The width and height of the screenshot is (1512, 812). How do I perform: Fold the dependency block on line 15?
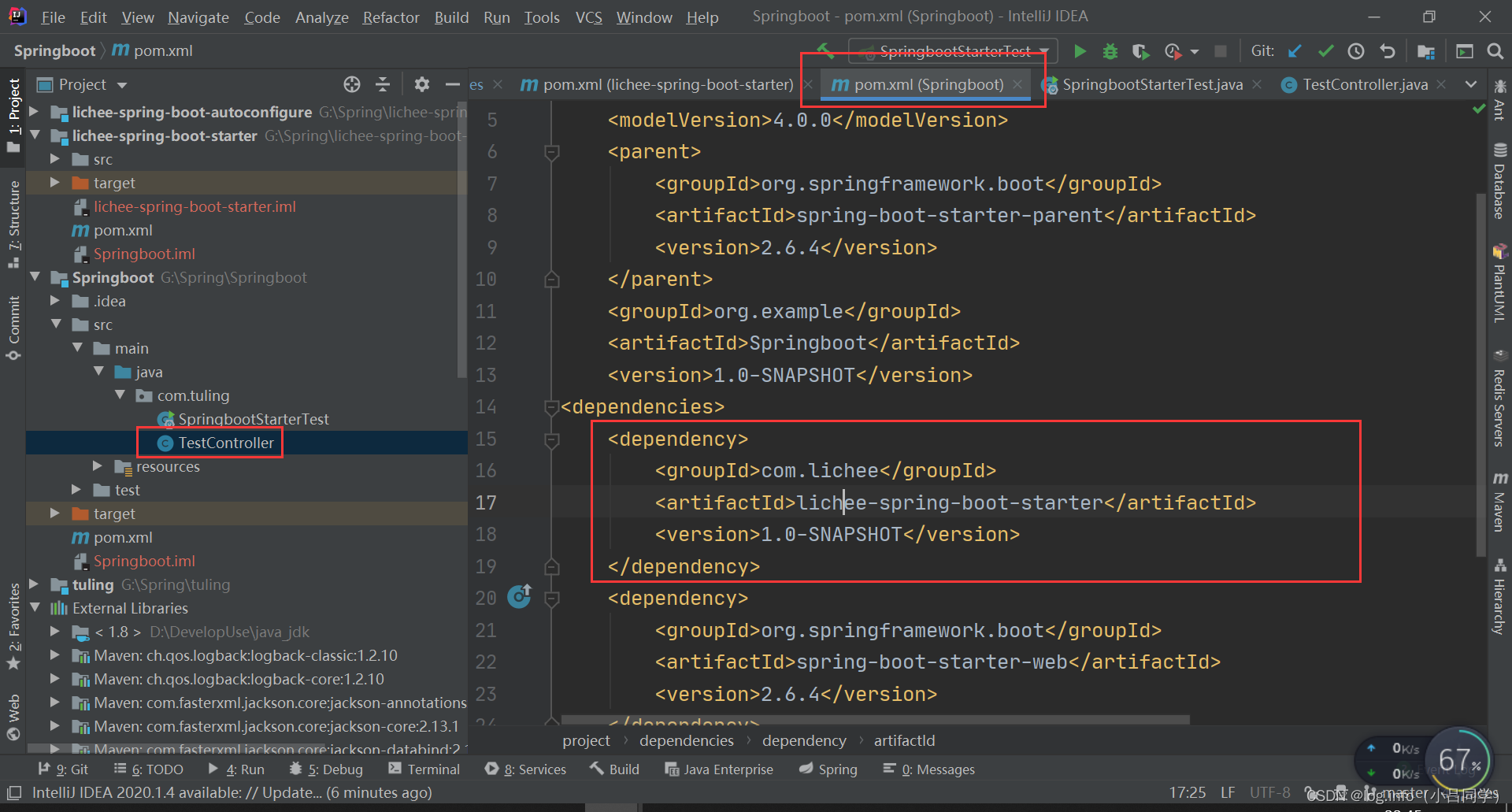[552, 439]
